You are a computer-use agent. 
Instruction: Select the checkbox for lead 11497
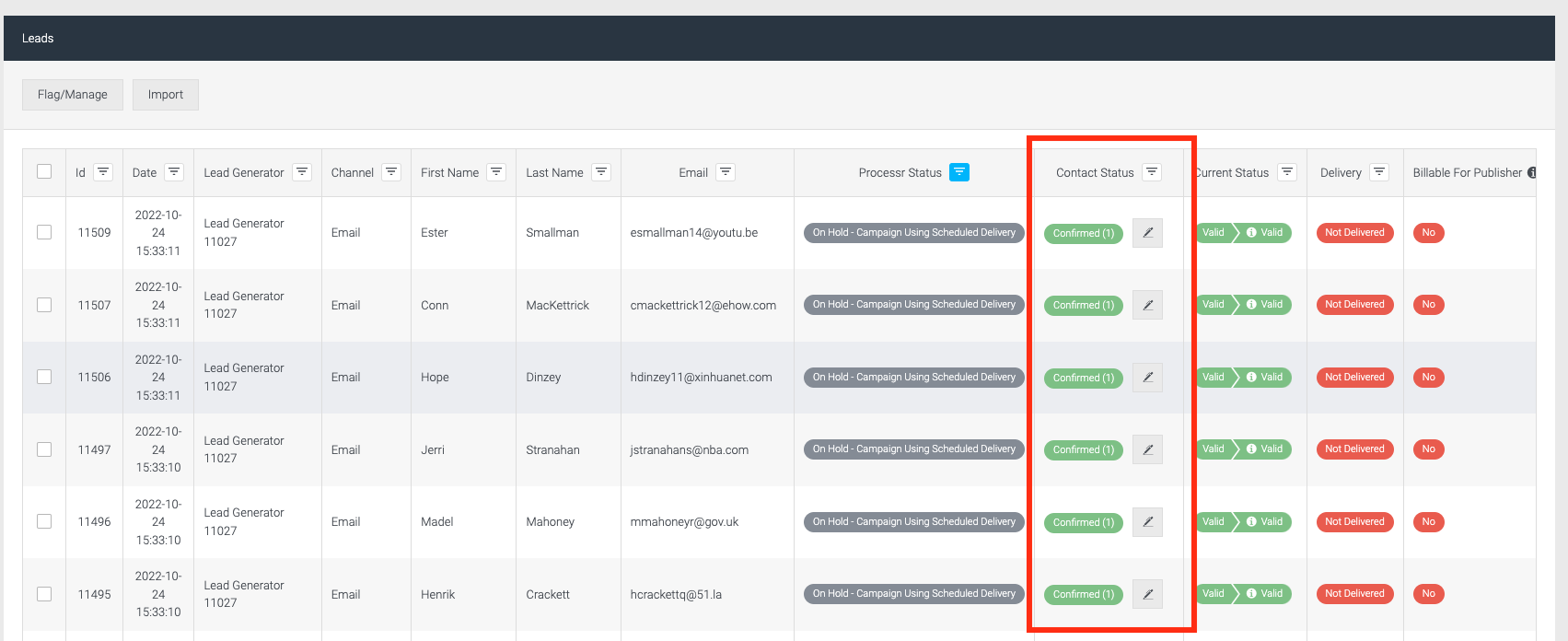point(44,449)
